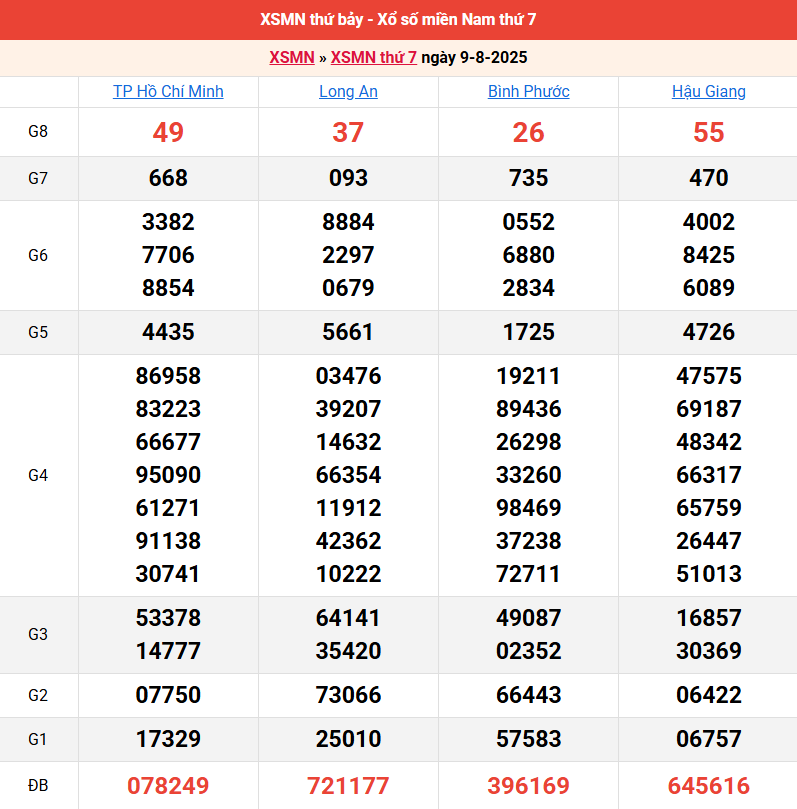Click G7 number 093

pos(348,178)
